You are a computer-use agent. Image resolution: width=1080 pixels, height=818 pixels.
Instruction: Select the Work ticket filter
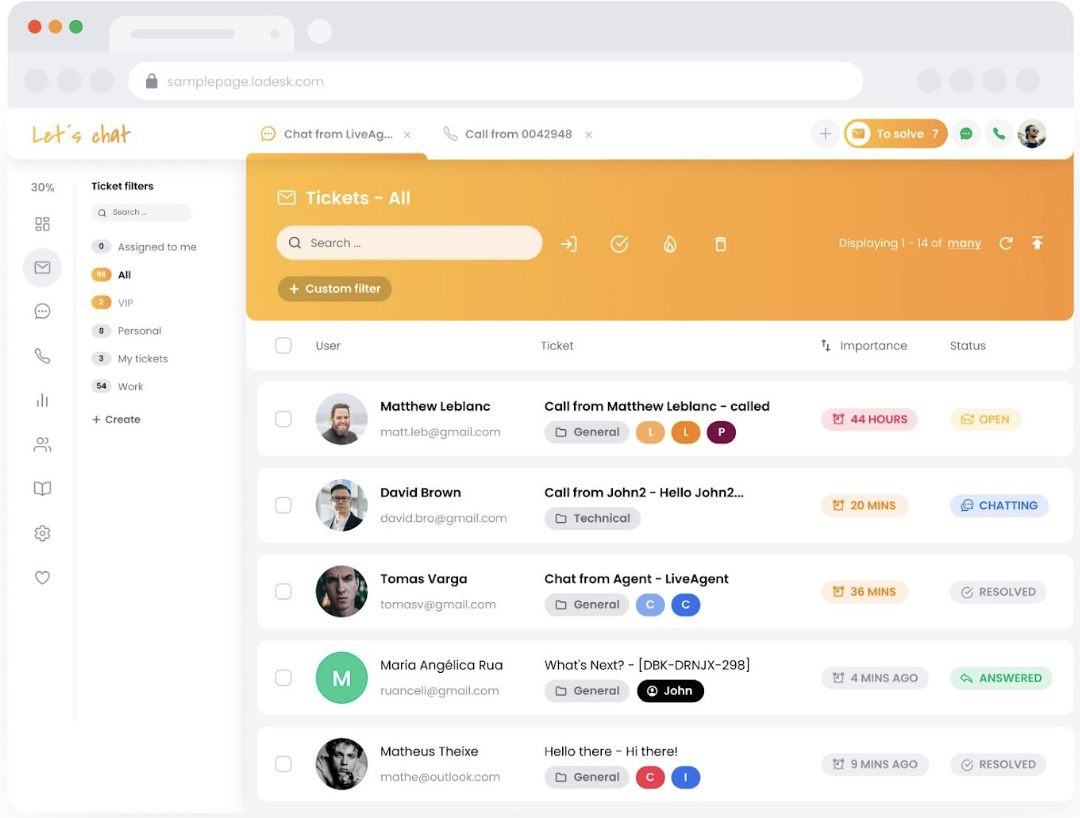(x=118, y=386)
